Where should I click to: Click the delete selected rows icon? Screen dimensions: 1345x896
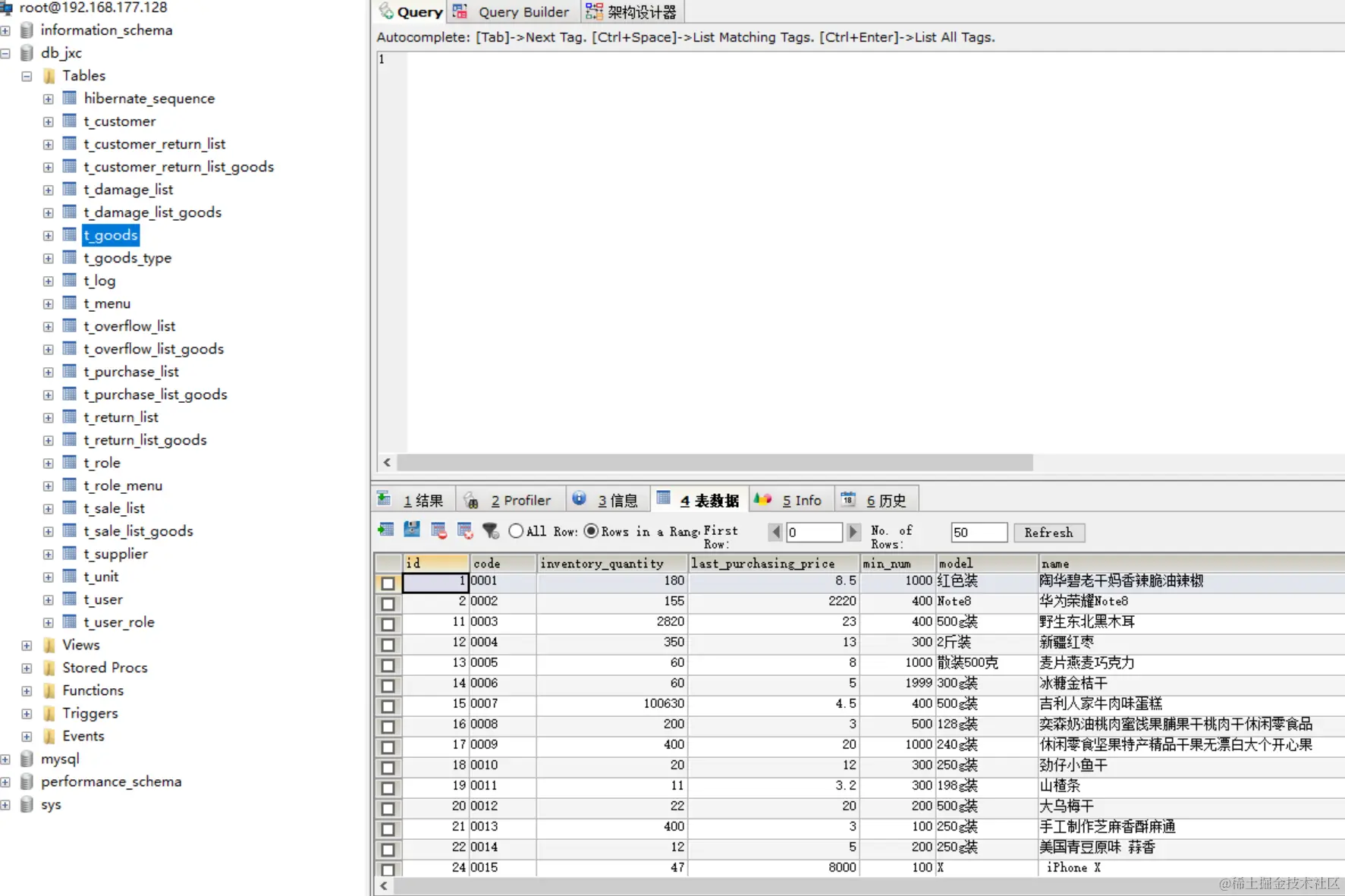click(x=438, y=530)
